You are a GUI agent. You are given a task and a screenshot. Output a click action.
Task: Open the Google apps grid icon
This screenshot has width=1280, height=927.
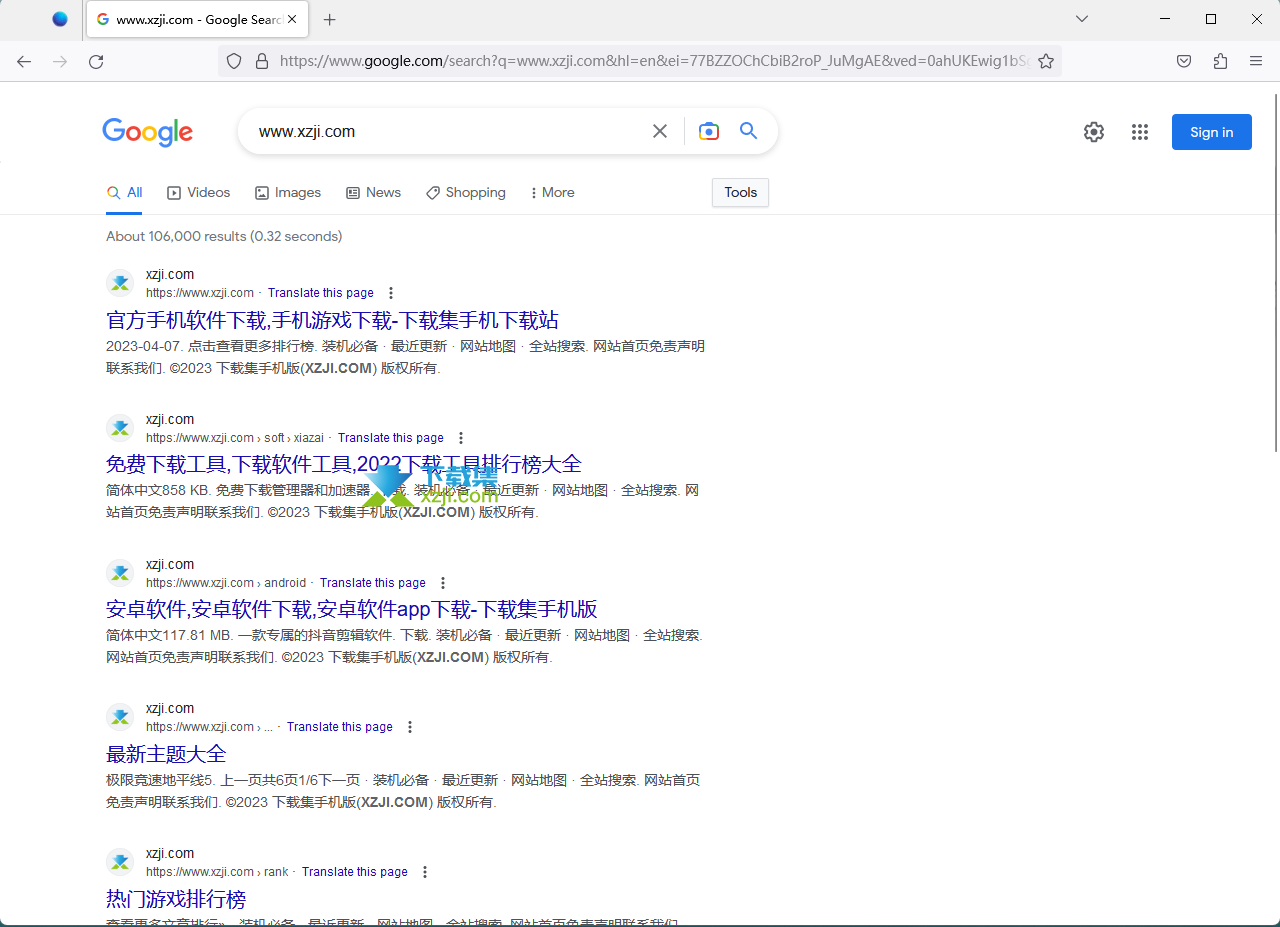(1140, 132)
